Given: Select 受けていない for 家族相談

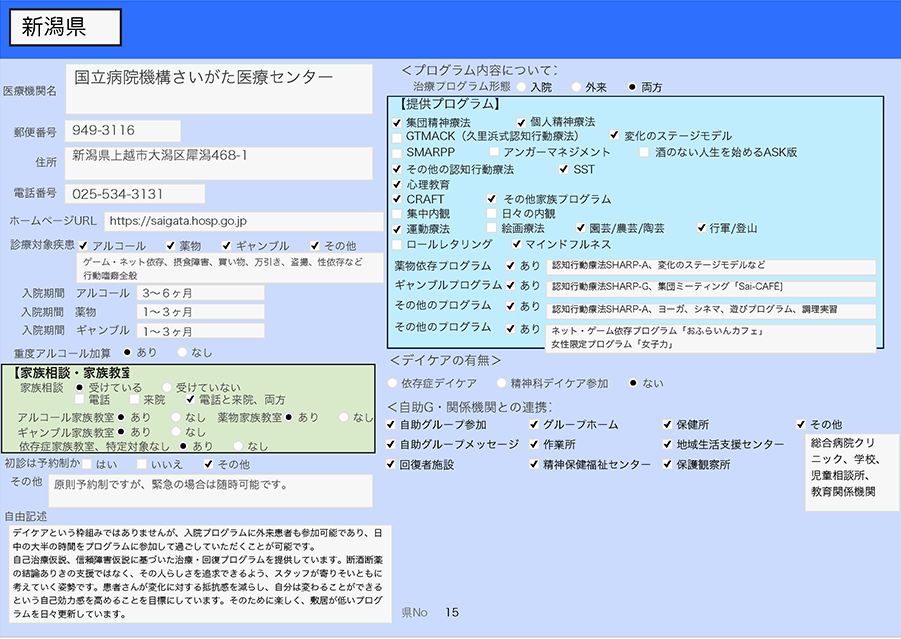Looking at the screenshot, I should pyautogui.click(x=167, y=387).
